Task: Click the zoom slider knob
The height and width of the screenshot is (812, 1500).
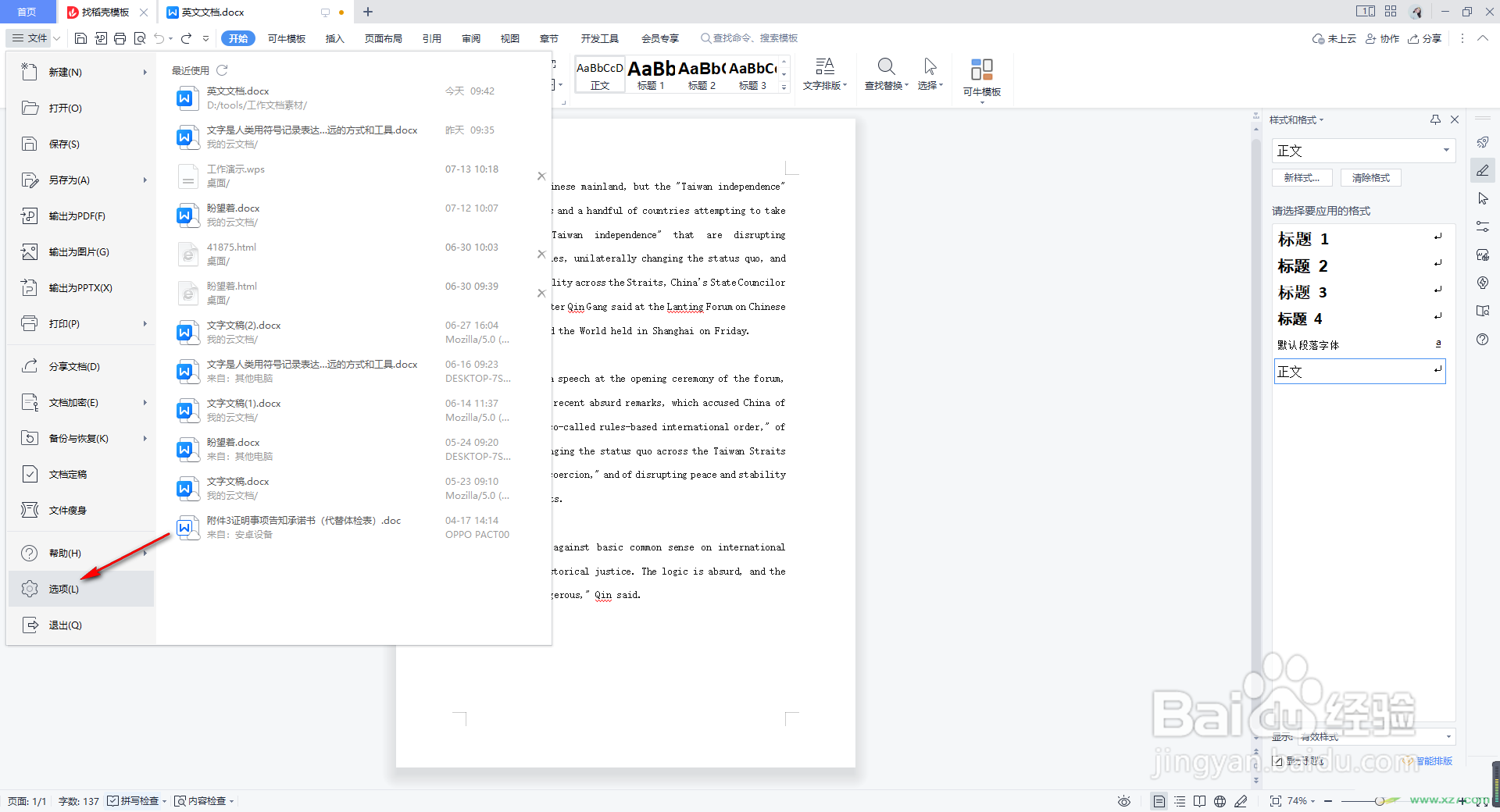Action: click(1380, 801)
